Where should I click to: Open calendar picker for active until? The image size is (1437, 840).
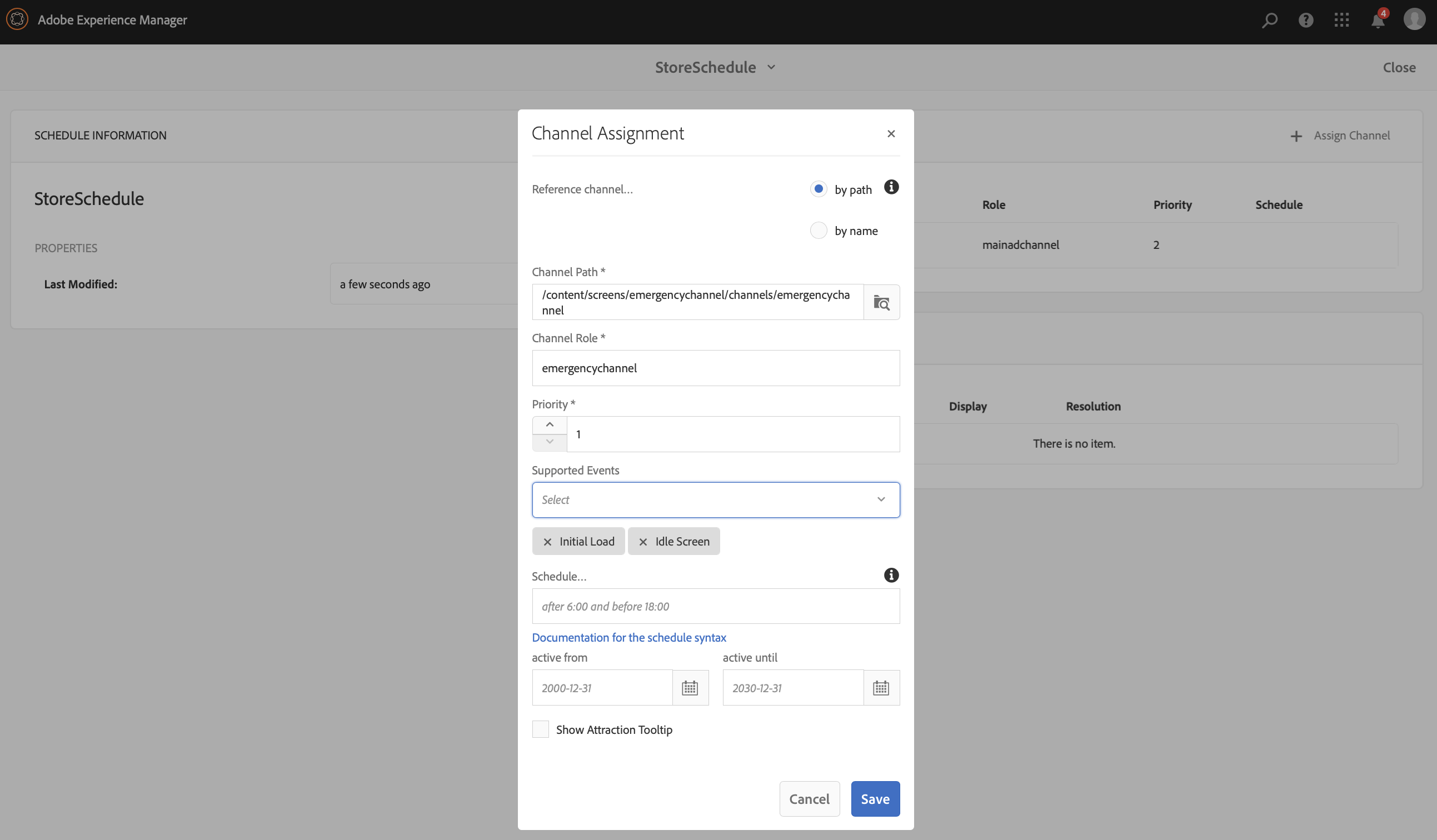click(881, 688)
